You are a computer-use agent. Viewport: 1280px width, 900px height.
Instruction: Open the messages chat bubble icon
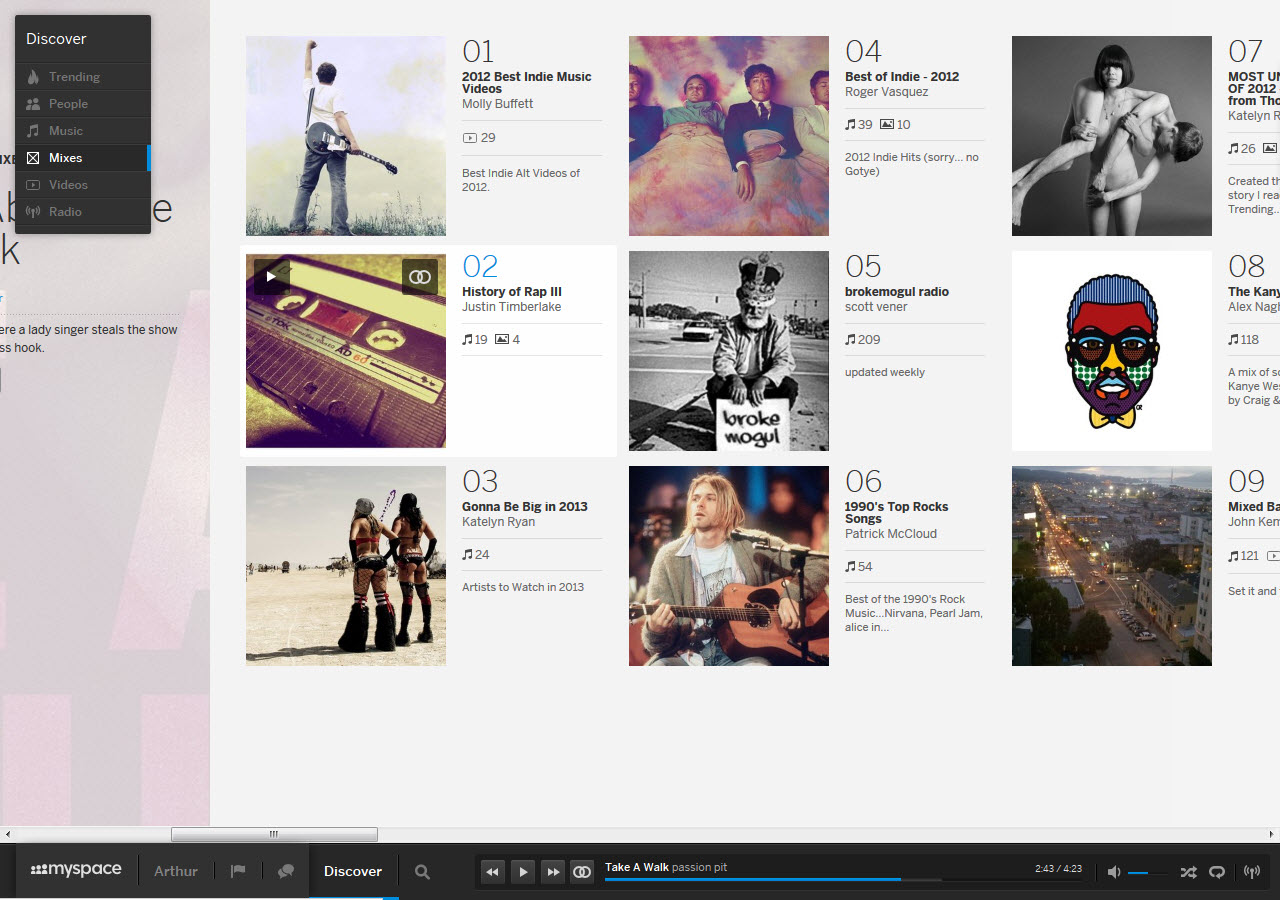(x=286, y=871)
